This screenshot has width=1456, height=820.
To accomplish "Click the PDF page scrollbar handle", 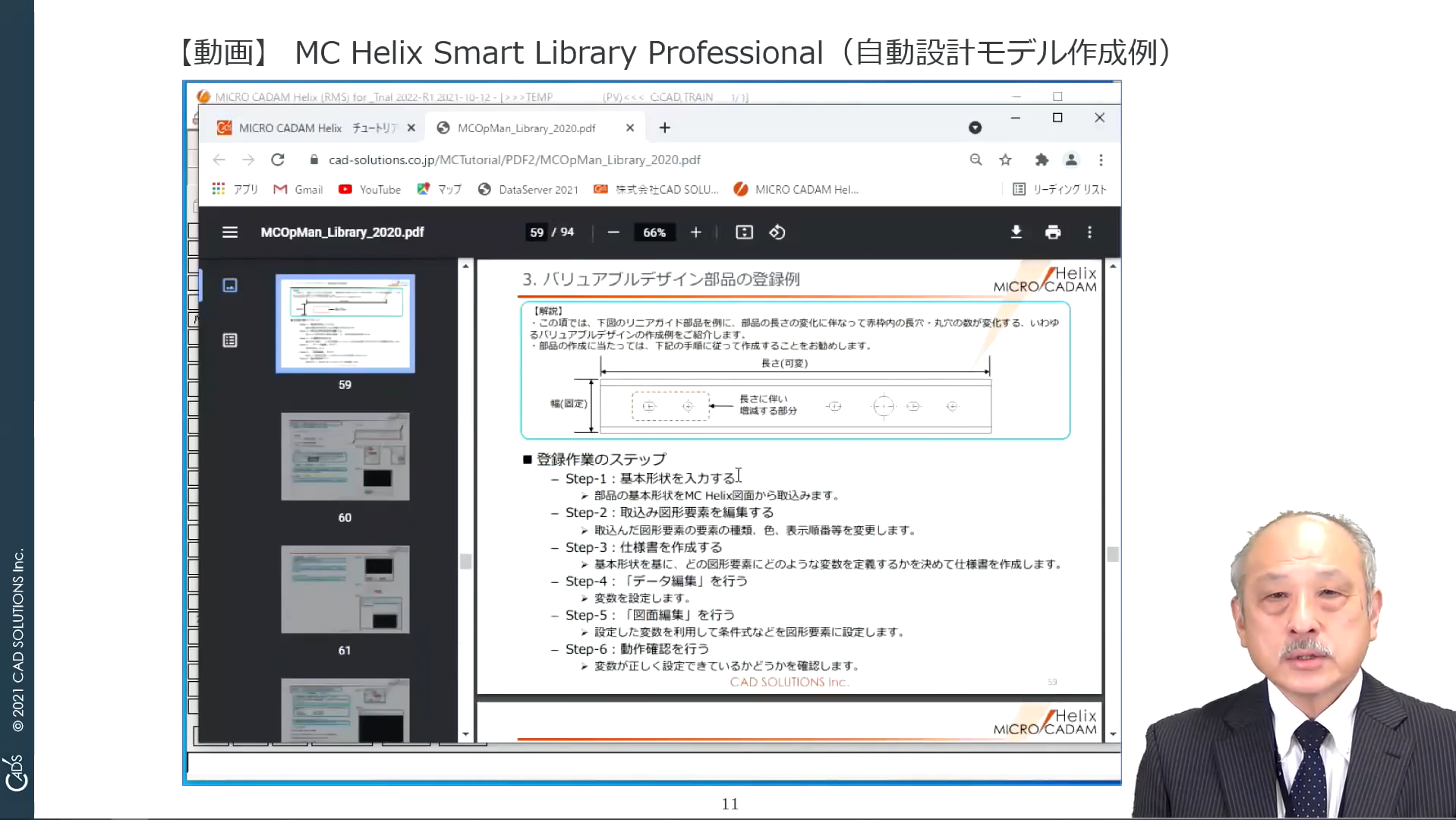I will point(1113,554).
